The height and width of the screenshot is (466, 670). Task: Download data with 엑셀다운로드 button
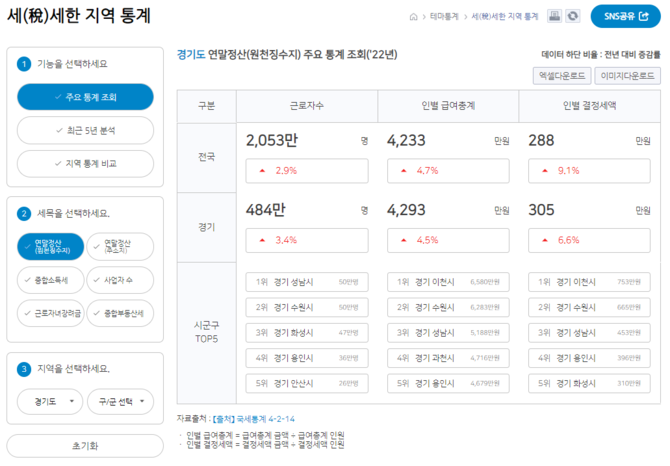point(560,75)
